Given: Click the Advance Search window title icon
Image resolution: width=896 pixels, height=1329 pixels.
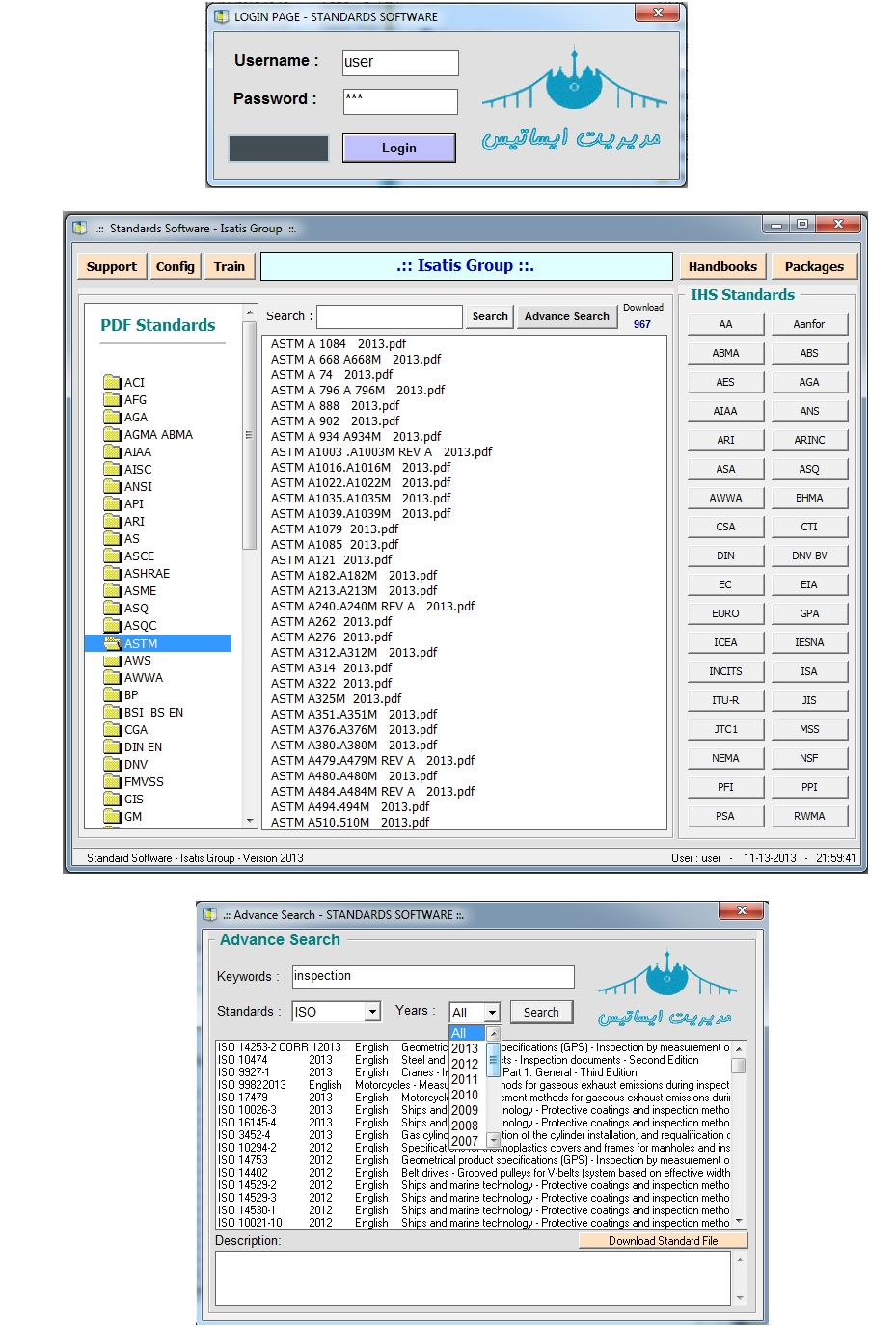Looking at the screenshot, I should click(x=209, y=914).
